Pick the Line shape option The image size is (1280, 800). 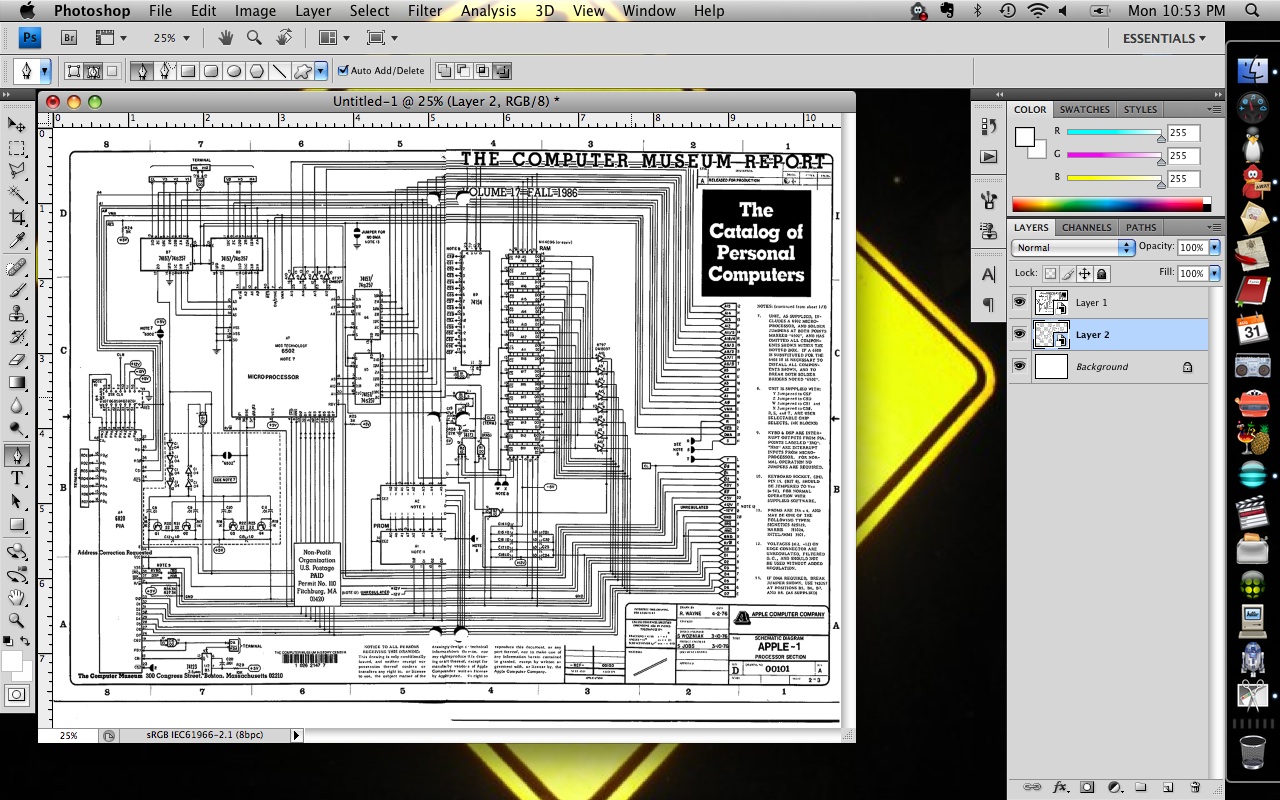(280, 71)
